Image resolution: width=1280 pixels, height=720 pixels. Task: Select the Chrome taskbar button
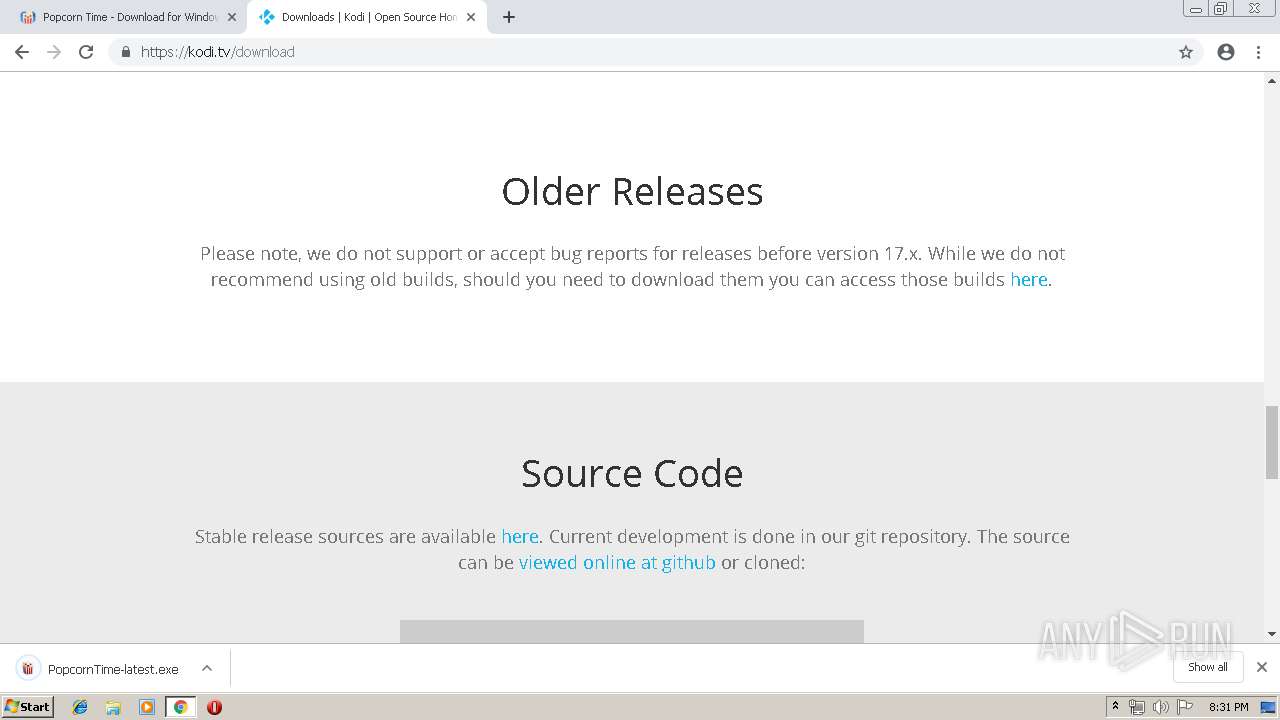[180, 707]
